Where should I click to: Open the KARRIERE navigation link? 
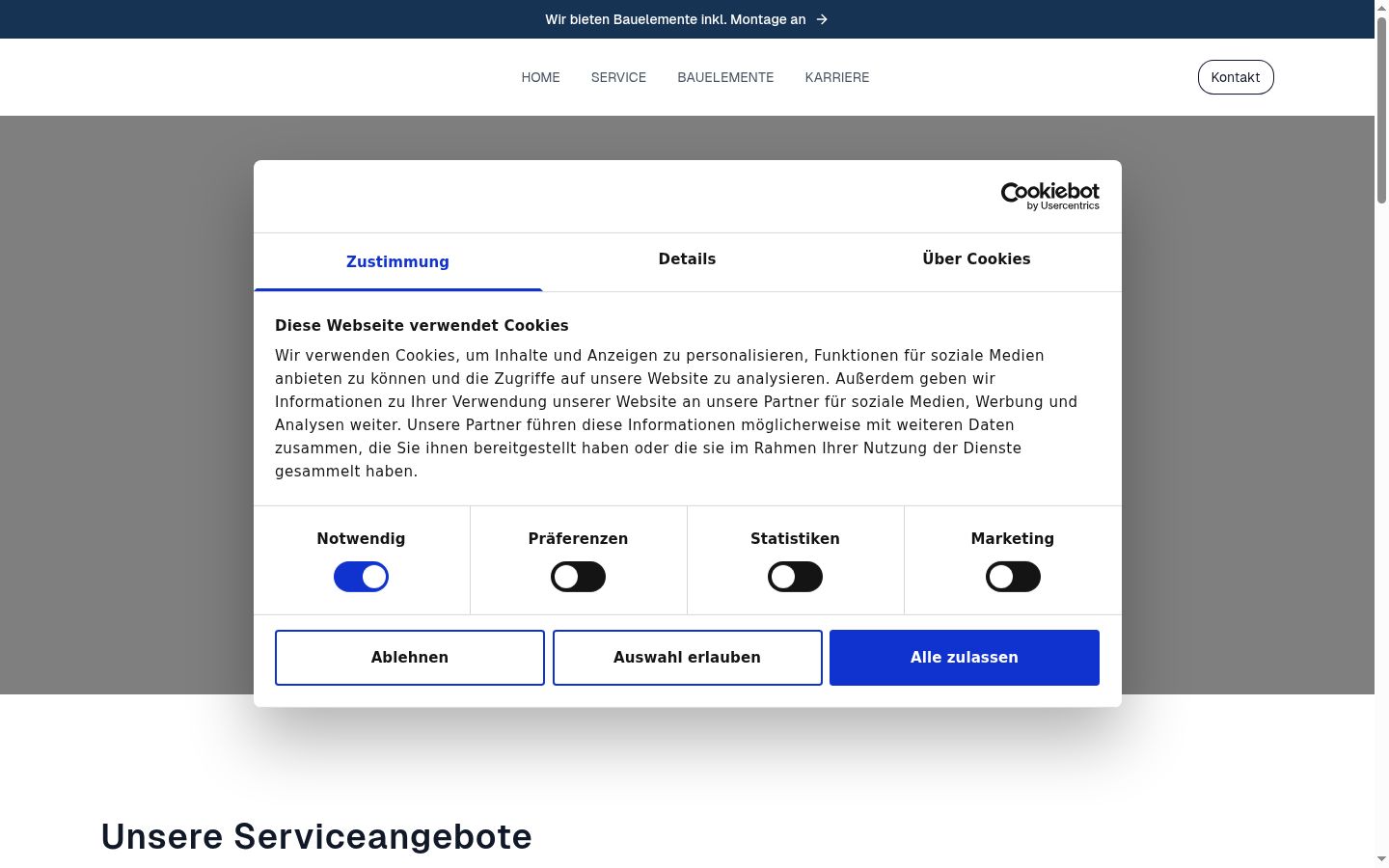pyautogui.click(x=837, y=77)
